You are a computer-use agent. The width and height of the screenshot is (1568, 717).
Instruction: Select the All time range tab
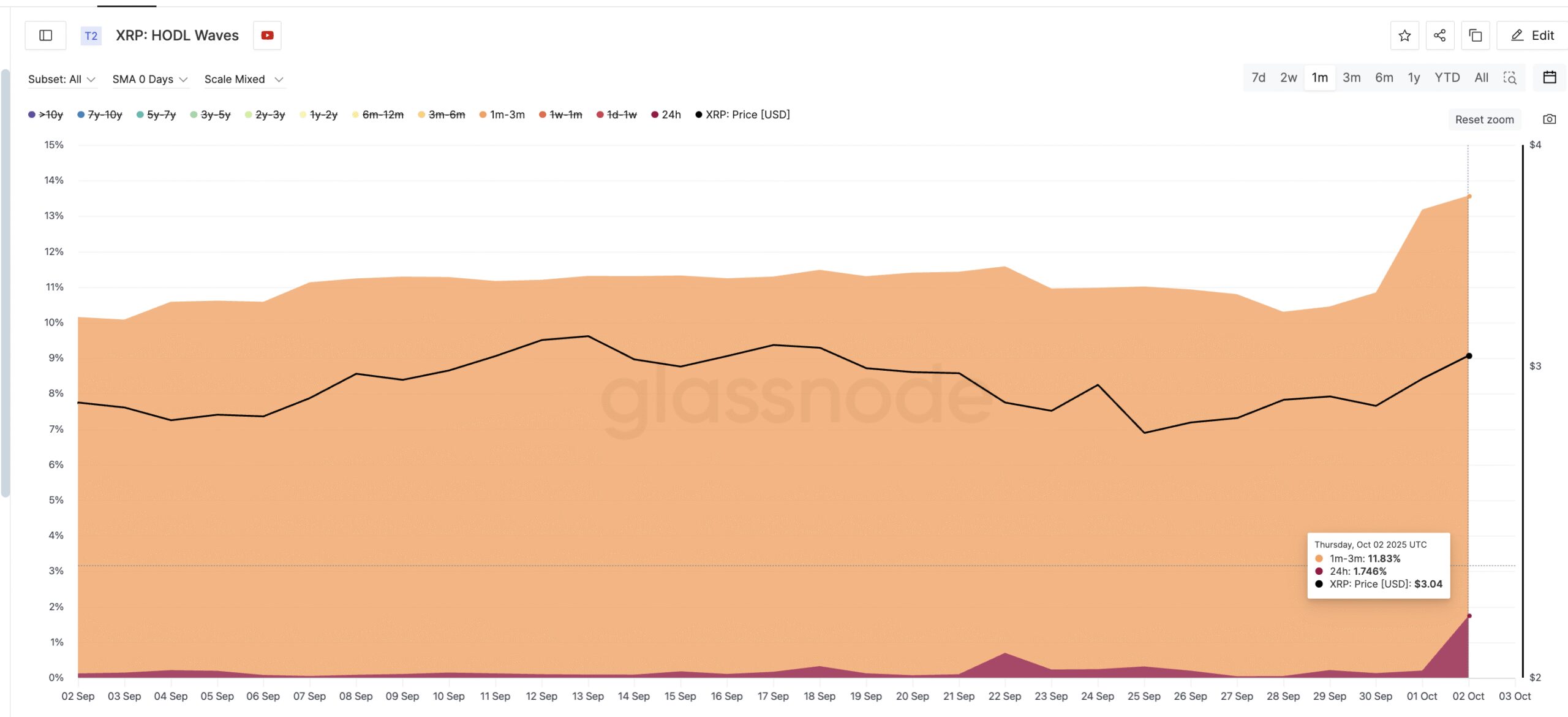pos(1482,77)
